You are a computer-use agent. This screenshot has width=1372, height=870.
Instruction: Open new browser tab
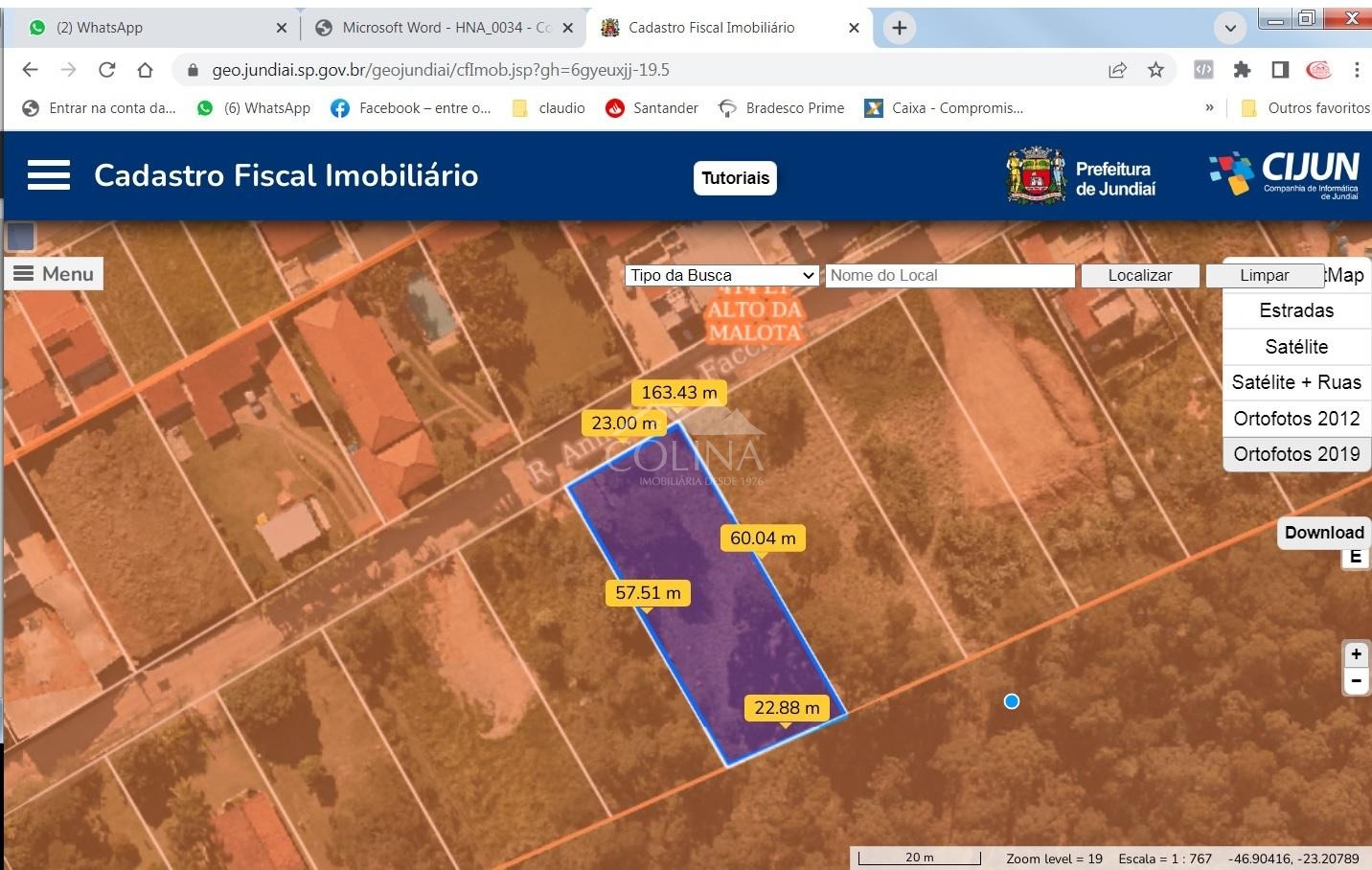tap(899, 28)
